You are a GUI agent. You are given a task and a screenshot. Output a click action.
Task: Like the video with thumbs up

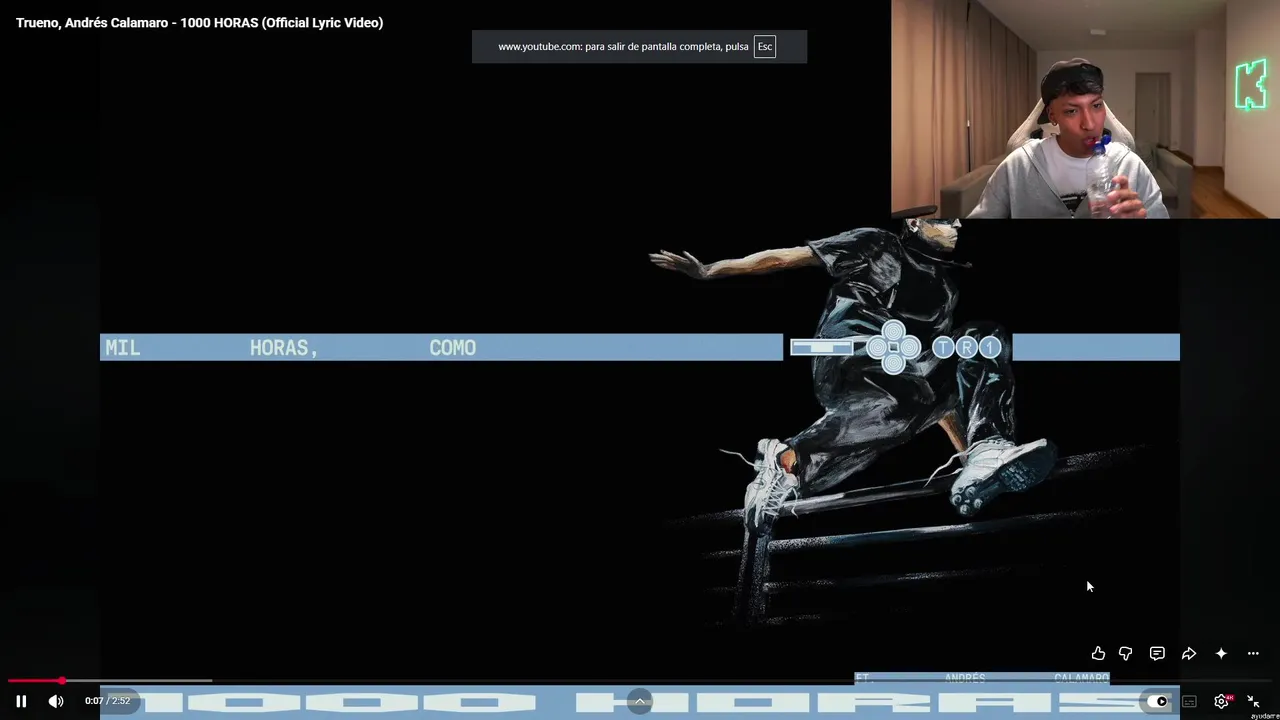1098,653
